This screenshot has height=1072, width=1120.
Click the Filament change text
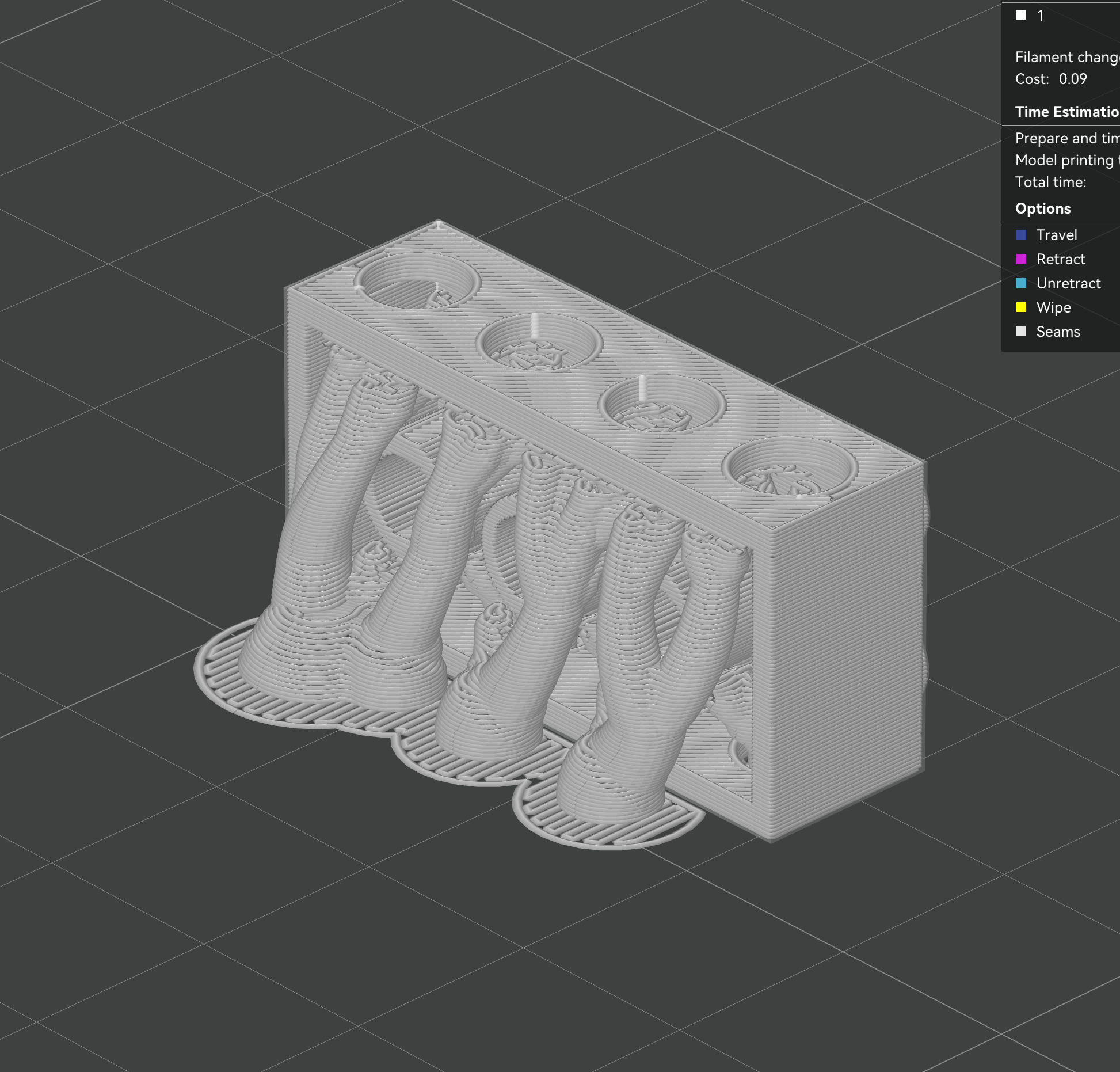[x=1067, y=57]
